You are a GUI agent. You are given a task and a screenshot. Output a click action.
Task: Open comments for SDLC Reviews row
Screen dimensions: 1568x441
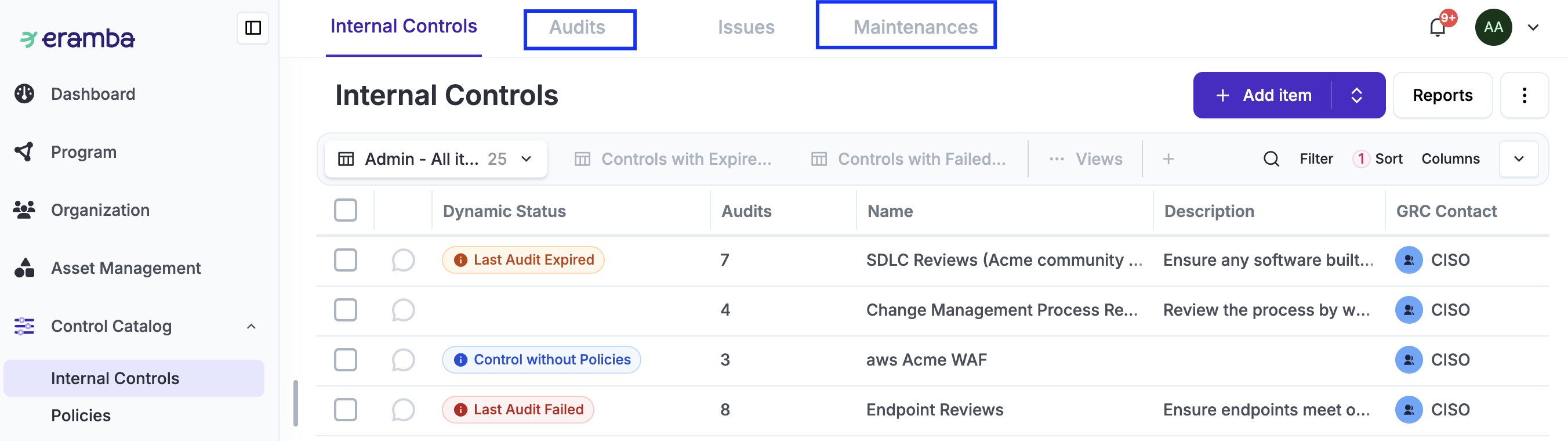coord(403,260)
